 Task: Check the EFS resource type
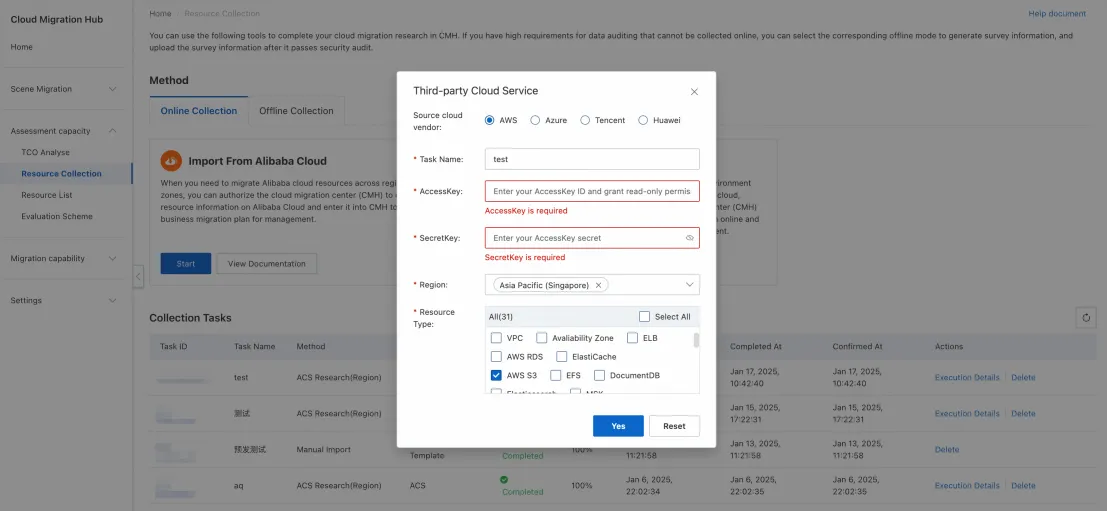556,375
